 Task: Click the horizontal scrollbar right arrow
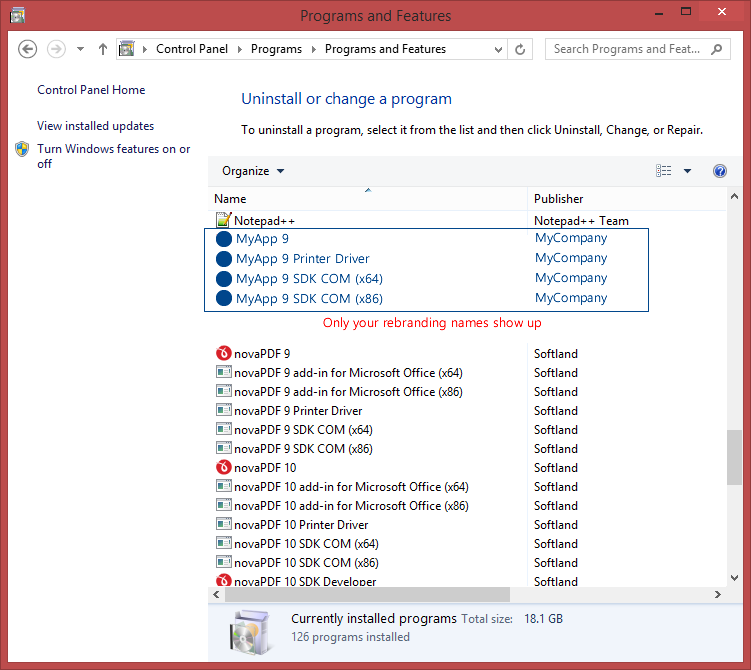[717, 595]
